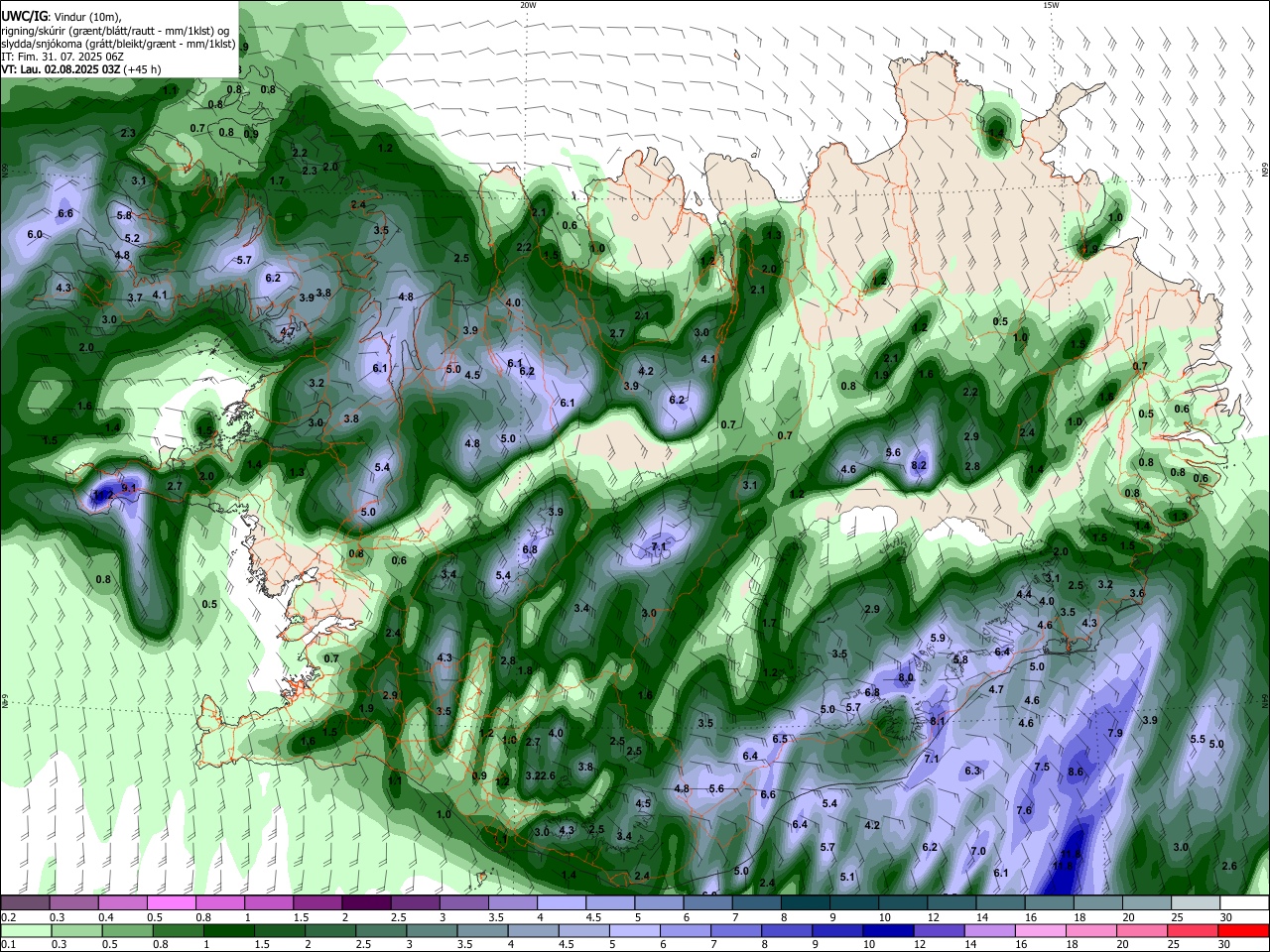Click the UWC/IG title text
Viewport: 1270px width, 952px height.
pyautogui.click(x=24, y=16)
